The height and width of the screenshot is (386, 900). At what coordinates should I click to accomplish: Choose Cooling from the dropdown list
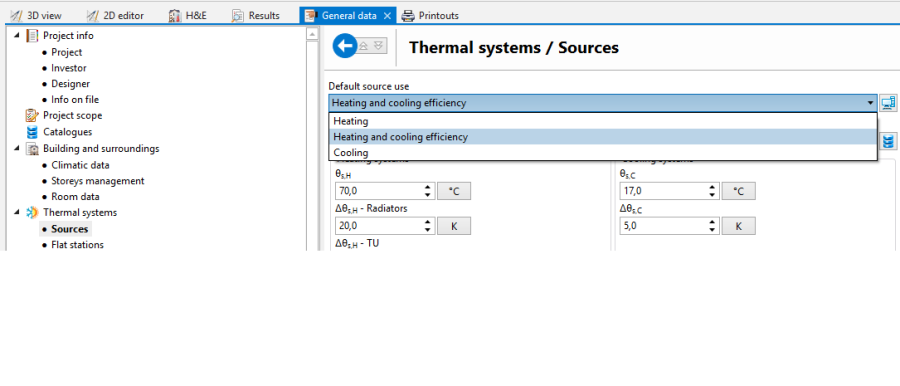603,153
